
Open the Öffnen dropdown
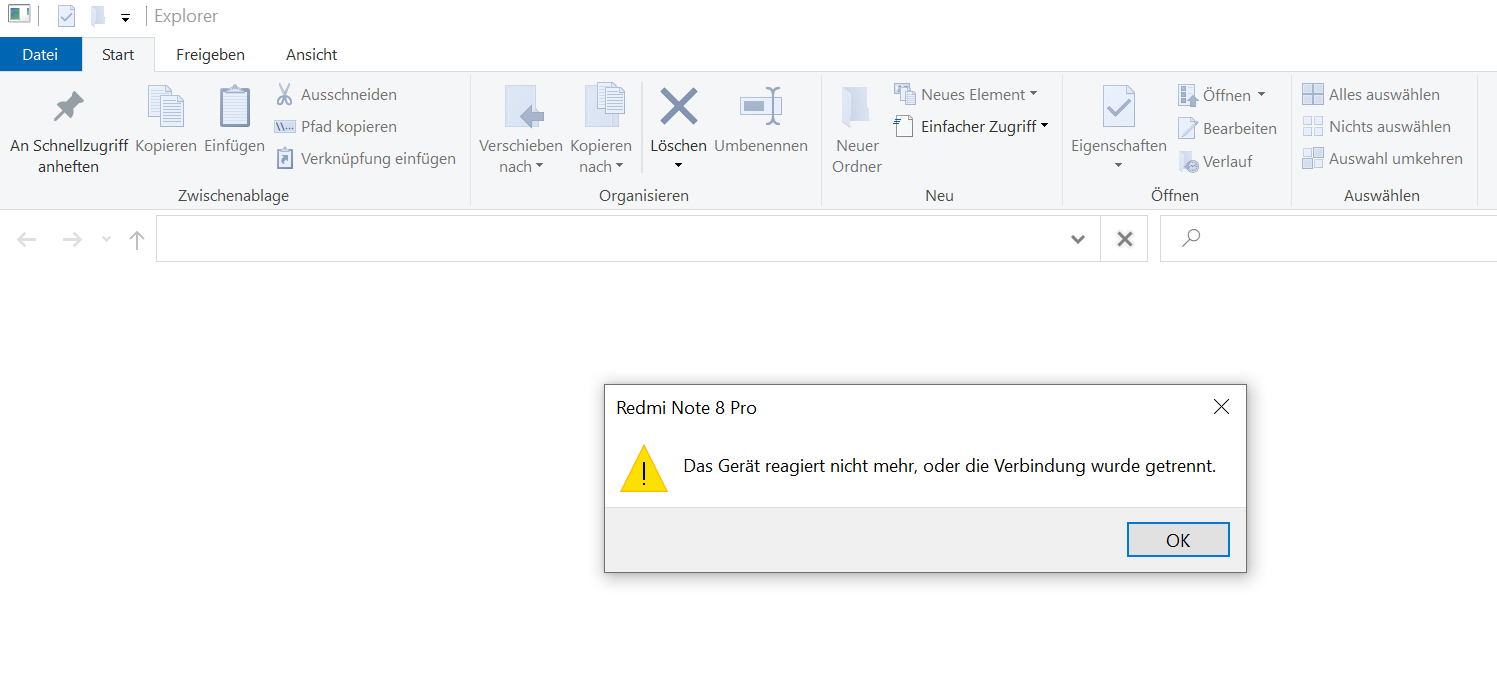point(1222,95)
